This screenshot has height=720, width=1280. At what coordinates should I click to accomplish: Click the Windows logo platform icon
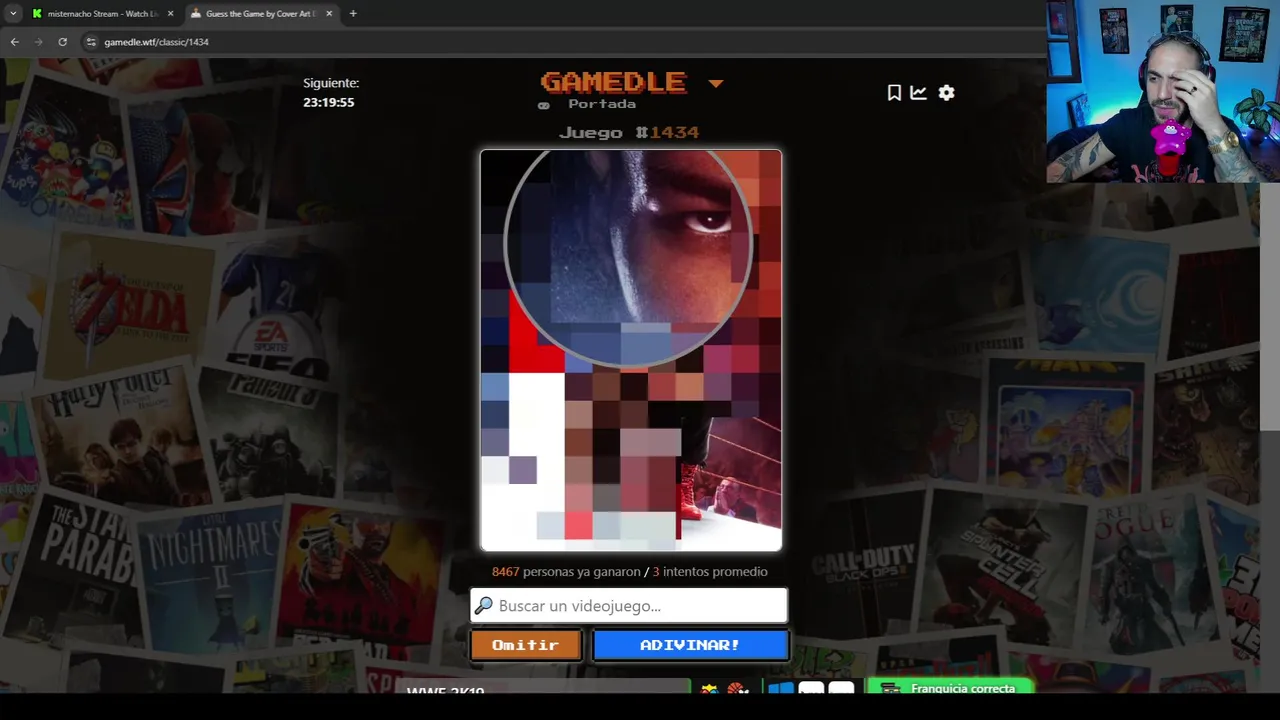(780, 689)
